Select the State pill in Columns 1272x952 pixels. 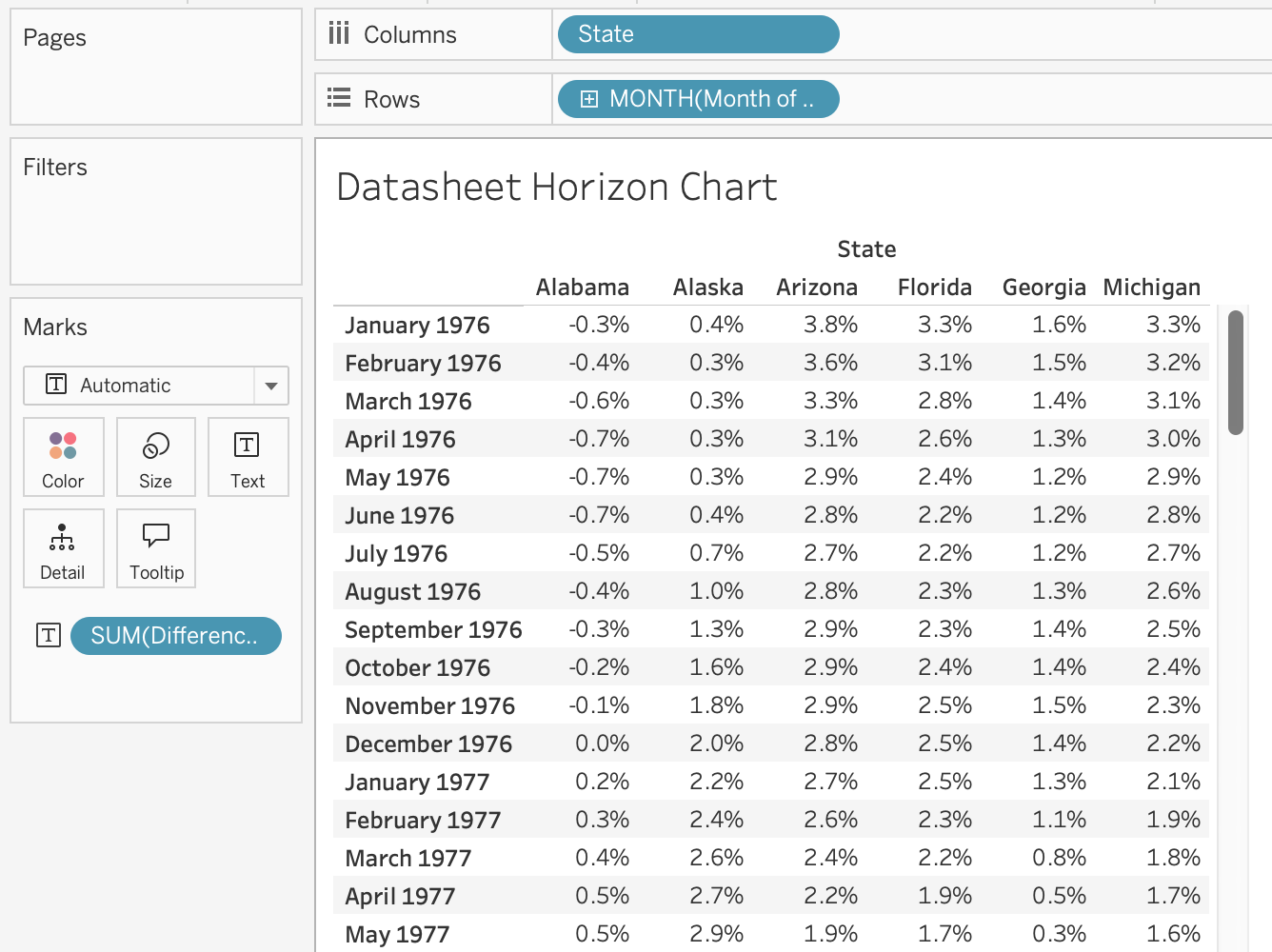click(698, 34)
